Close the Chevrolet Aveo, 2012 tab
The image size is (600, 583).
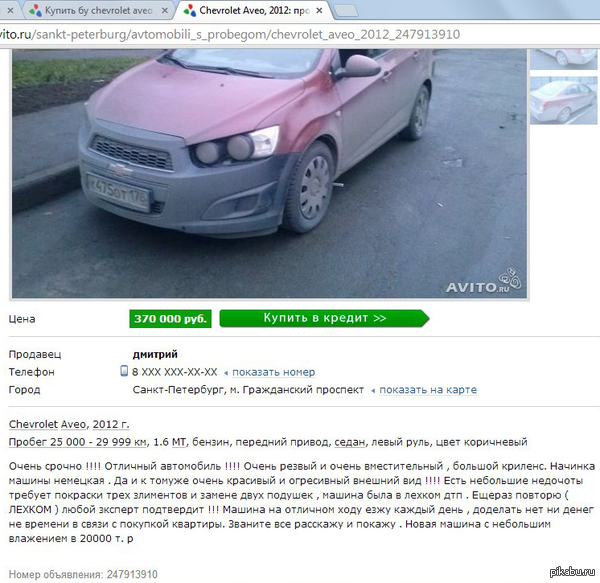pos(319,11)
